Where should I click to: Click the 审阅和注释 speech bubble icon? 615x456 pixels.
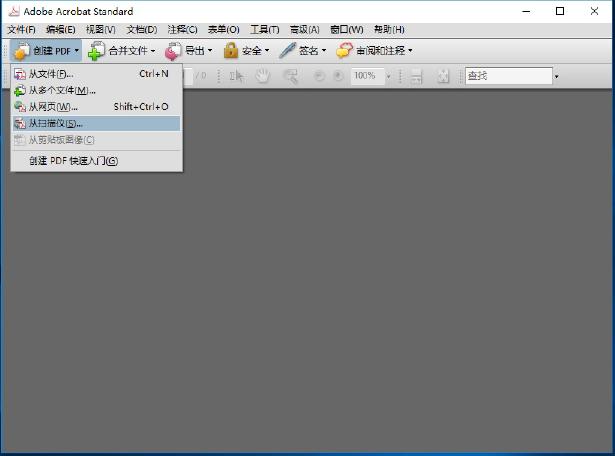(x=344, y=51)
